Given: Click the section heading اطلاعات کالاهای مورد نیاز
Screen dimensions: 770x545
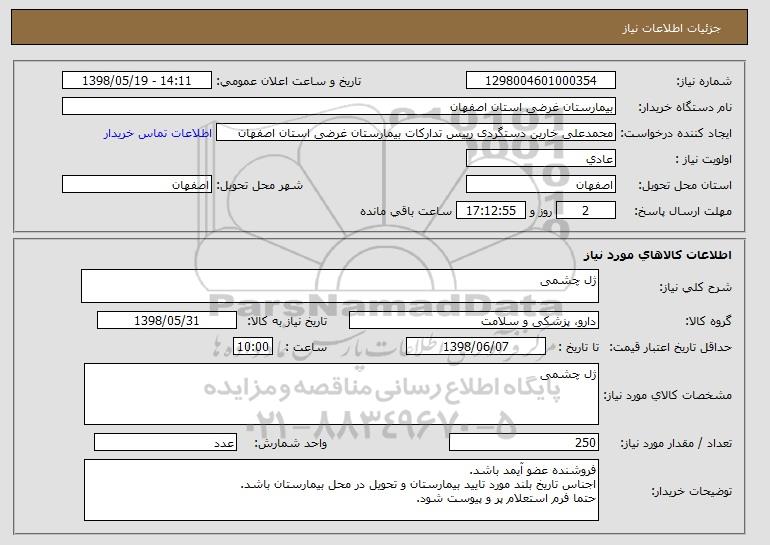Looking at the screenshot, I should point(658,254).
